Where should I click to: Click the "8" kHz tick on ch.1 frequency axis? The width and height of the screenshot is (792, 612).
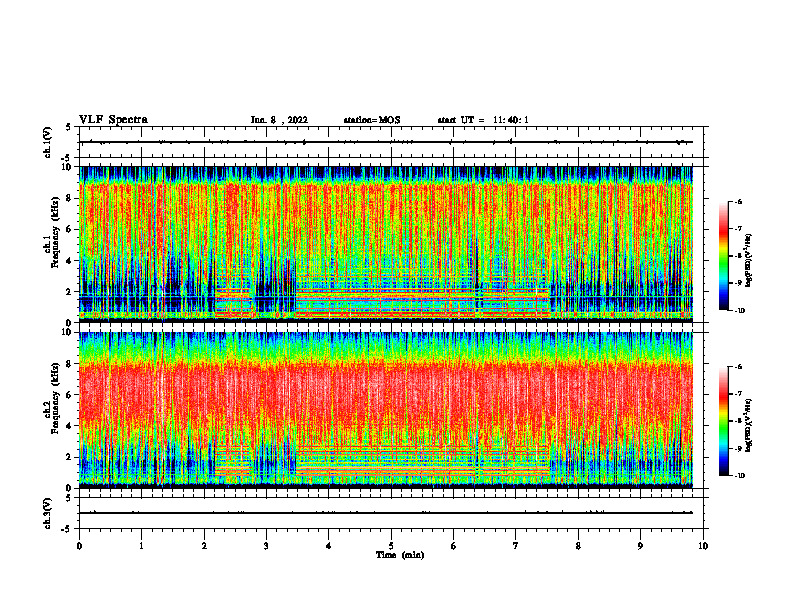(x=69, y=198)
